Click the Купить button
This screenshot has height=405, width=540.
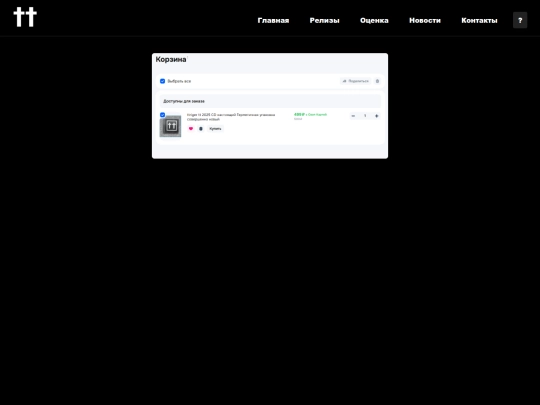coord(216,129)
